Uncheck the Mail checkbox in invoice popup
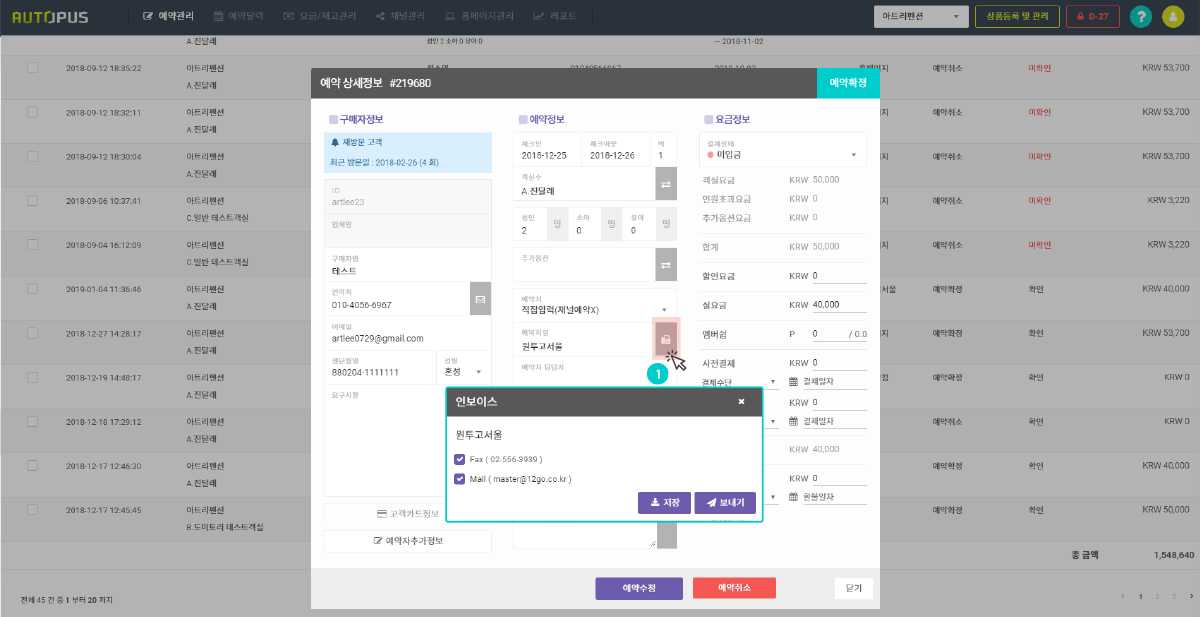The height and width of the screenshot is (617, 1200). (459, 479)
